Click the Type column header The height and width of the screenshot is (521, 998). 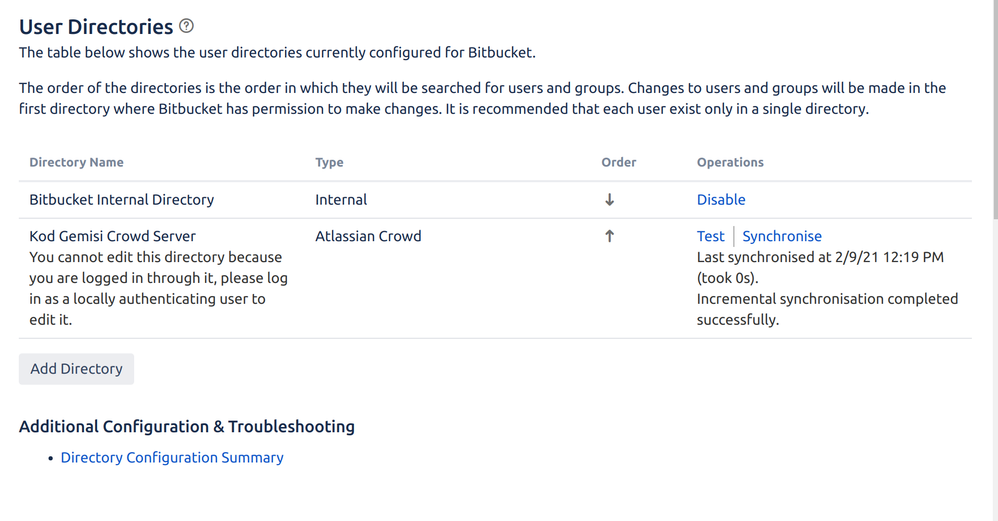pyautogui.click(x=329, y=162)
